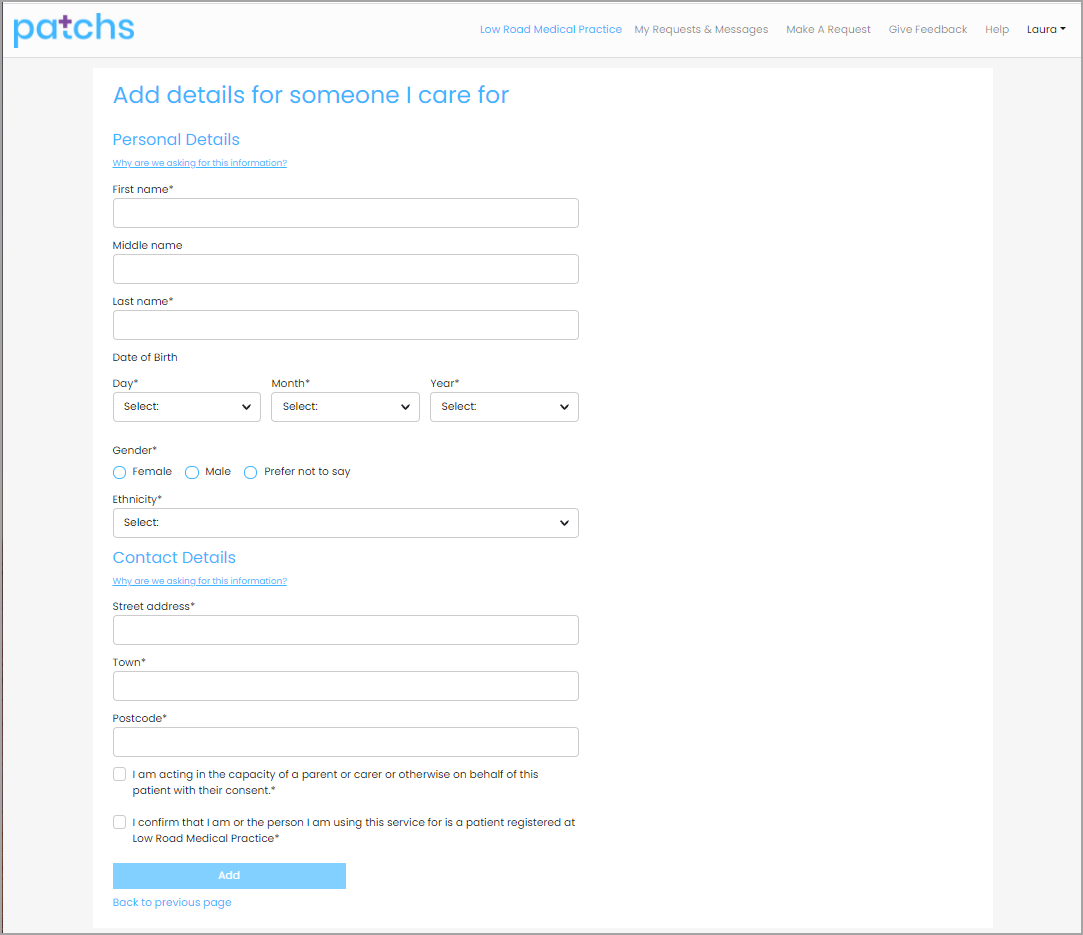Check the parent or carer consent checkbox

coord(119,773)
